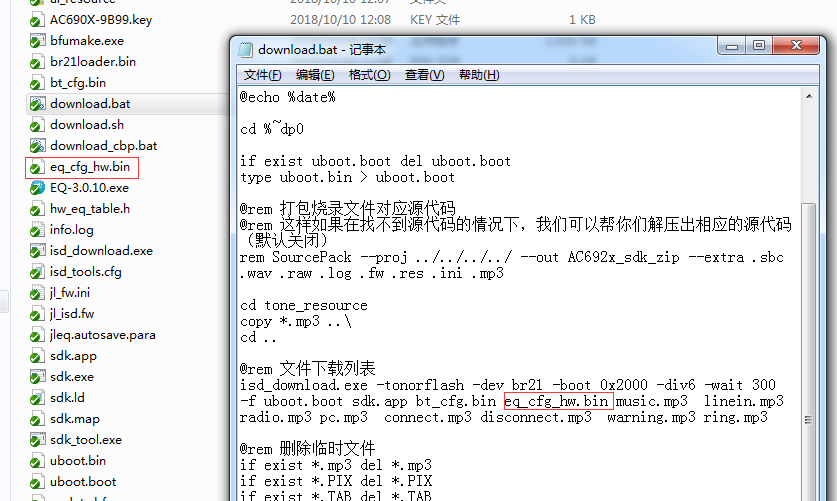Select the info.log file name
Screen dimensions: 837x501
72,230
